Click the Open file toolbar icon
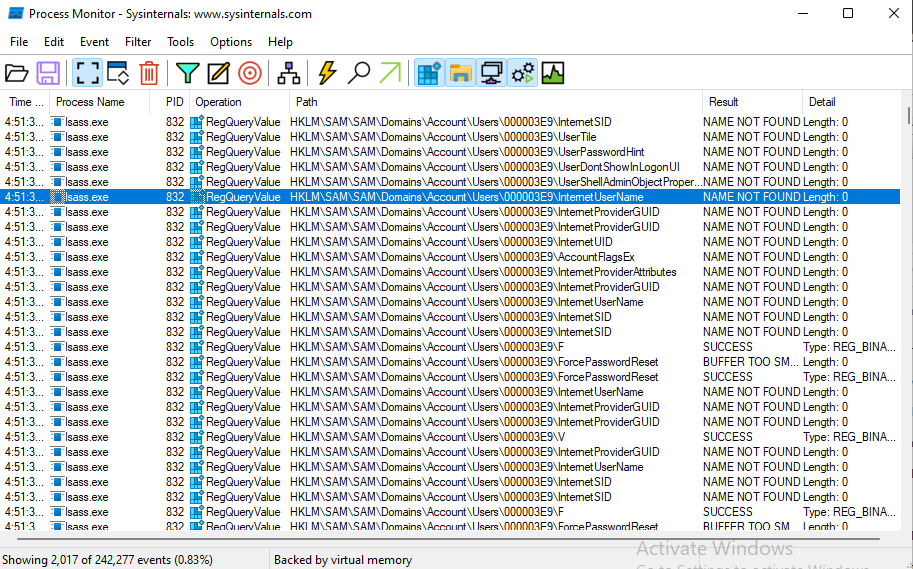The image size is (913, 569). [16, 73]
